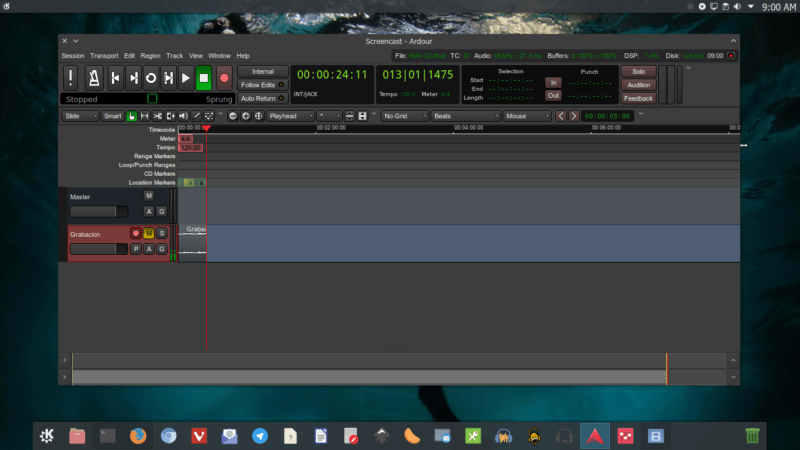Go to session start
The height and width of the screenshot is (450, 800).
tap(116, 78)
